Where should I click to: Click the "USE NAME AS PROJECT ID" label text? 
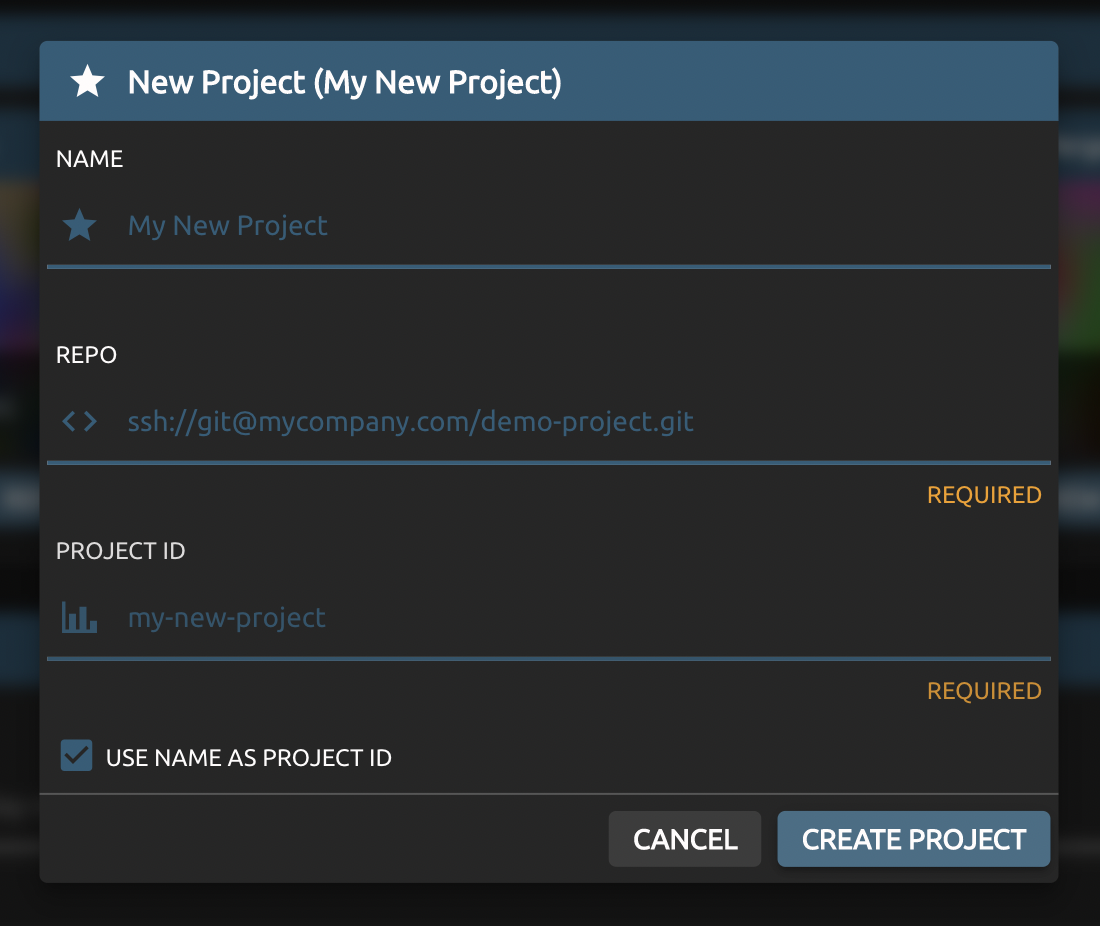(249, 758)
